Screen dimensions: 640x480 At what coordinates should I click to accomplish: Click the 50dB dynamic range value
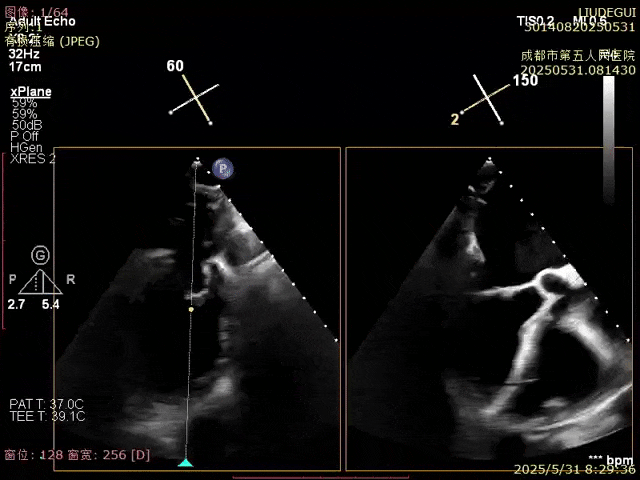[x=26, y=125]
